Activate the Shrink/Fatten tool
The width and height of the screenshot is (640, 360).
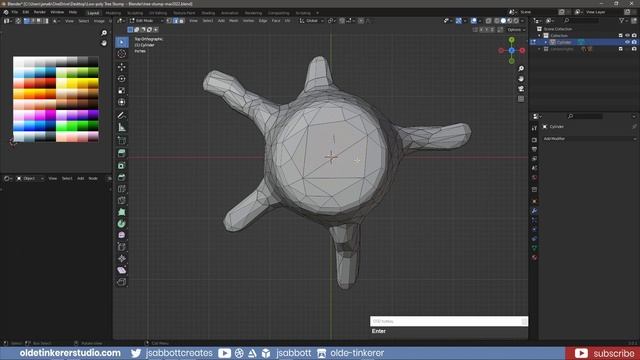pos(122,258)
